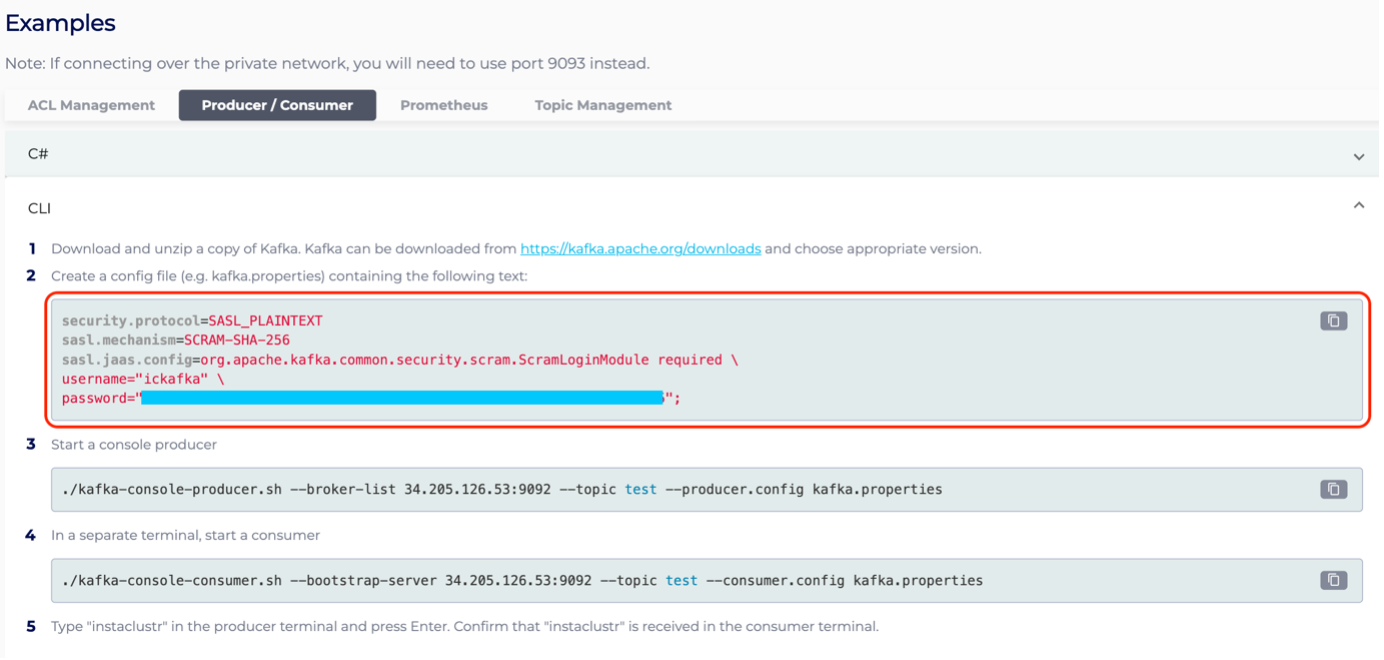Click the 'Create a config file' step text
The height and width of the screenshot is (660, 1384).
pyautogui.click(x=289, y=276)
